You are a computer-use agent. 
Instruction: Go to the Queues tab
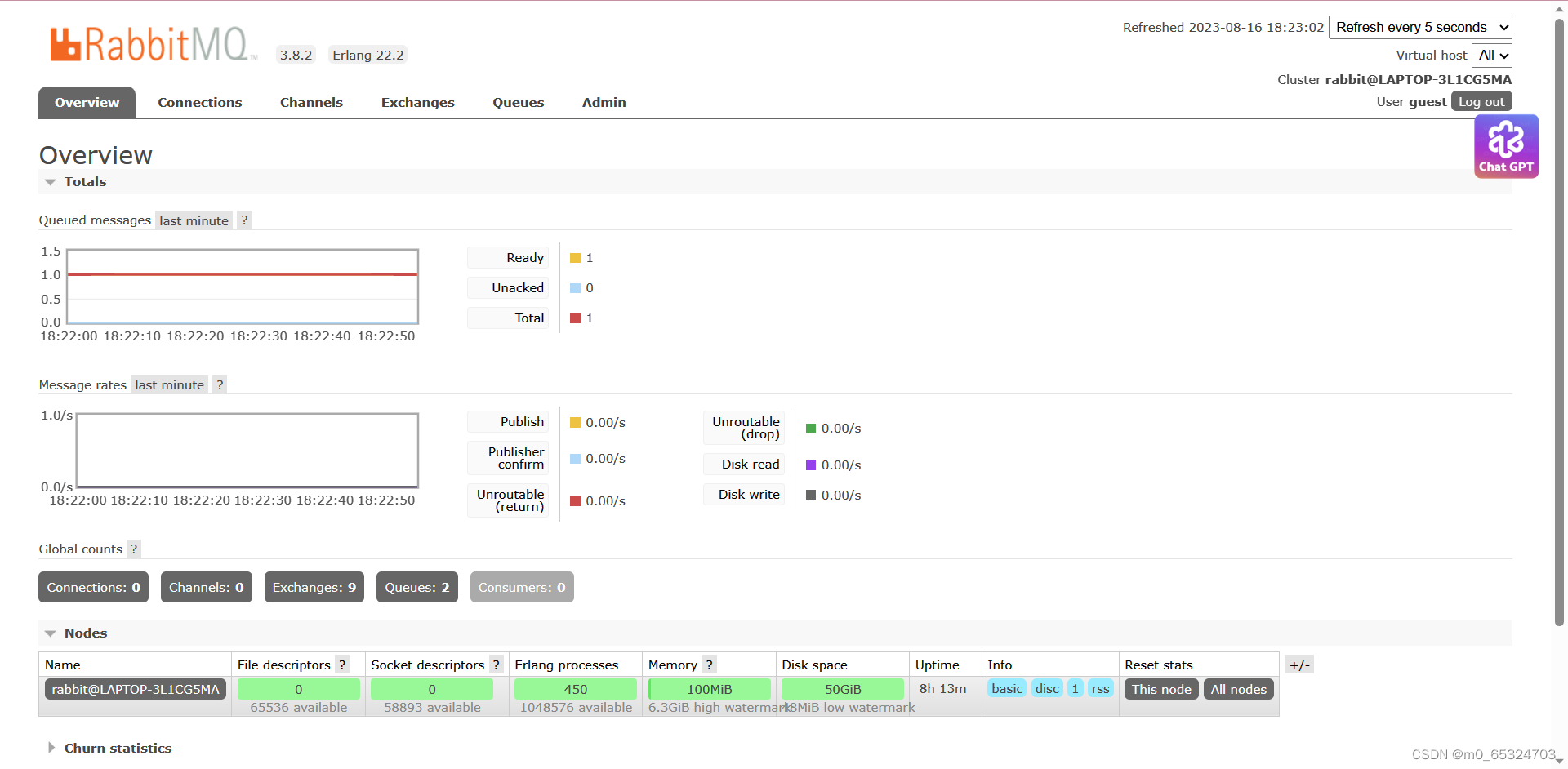coord(518,103)
